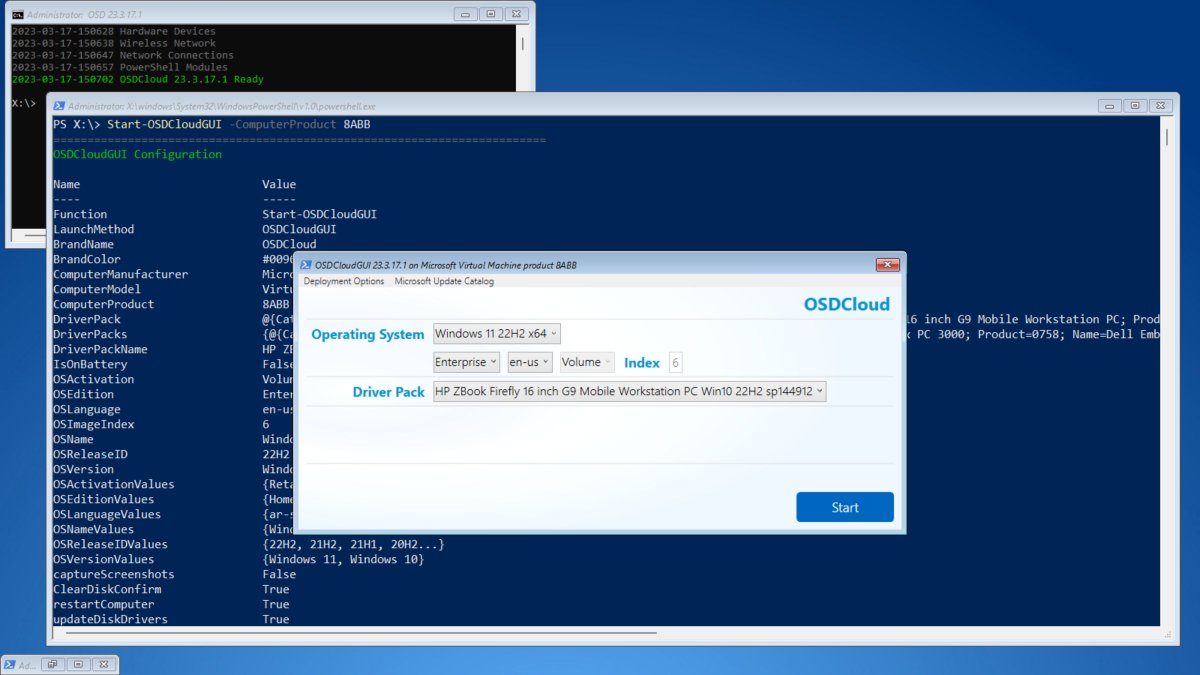Click the X:\> prompt in the command window

[24, 103]
